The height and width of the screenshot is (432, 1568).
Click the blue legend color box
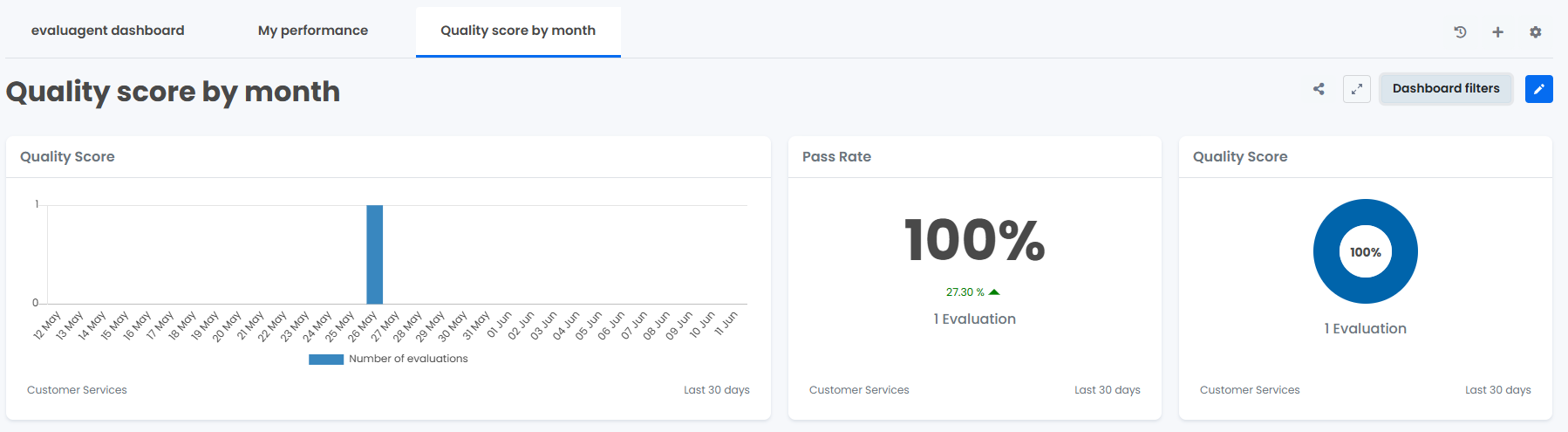click(326, 359)
